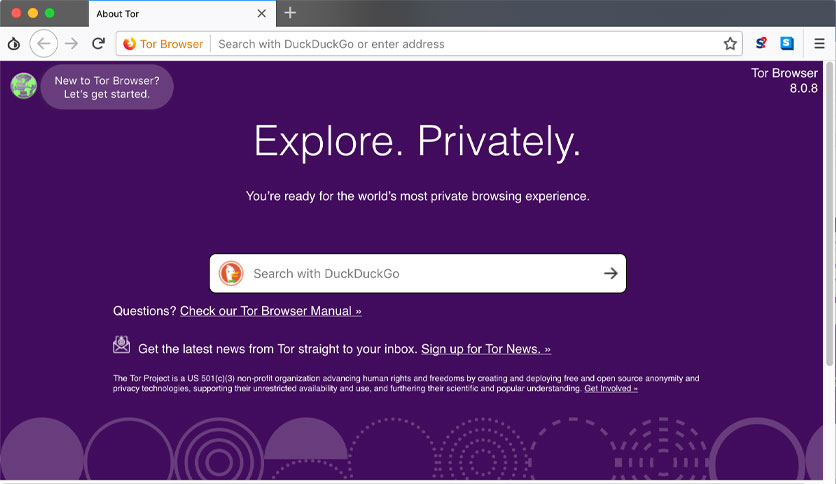836x484 pixels.
Task: Click the DuckDuckGo logo in the search box
Action: [231, 273]
